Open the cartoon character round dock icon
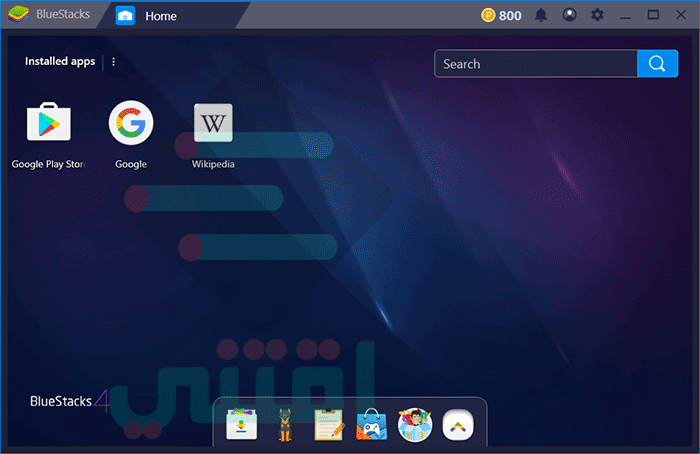 click(x=415, y=425)
